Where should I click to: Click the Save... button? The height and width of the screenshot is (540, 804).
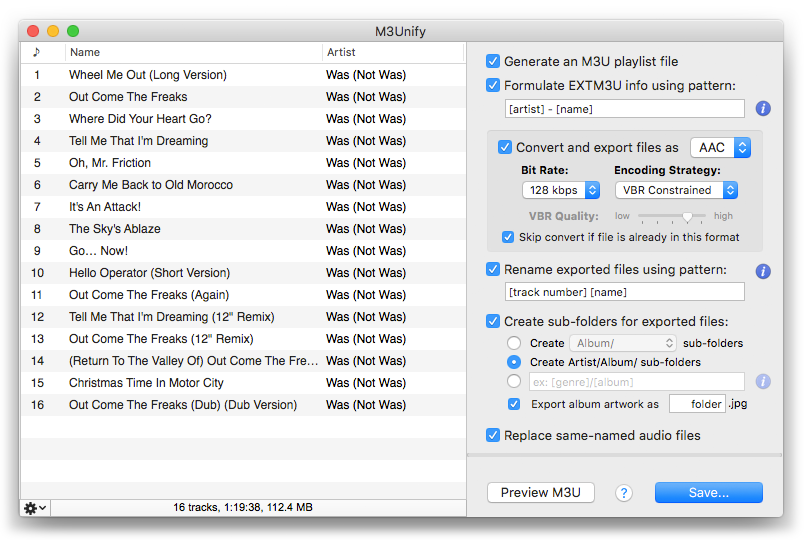(x=709, y=493)
